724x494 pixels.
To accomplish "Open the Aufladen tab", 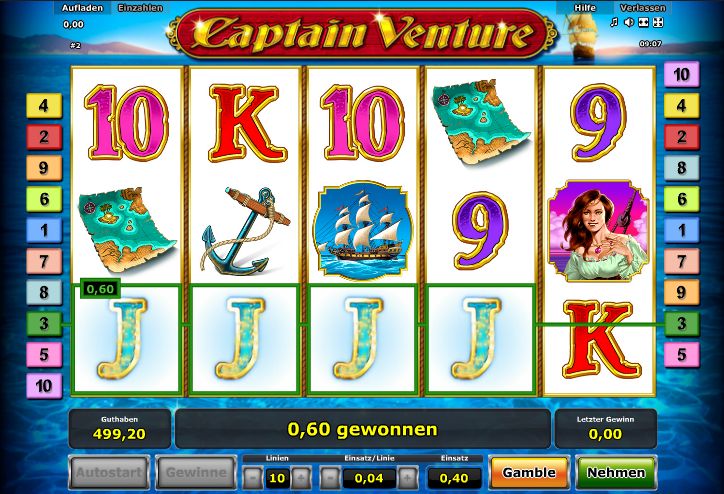I will pyautogui.click(x=83, y=8).
